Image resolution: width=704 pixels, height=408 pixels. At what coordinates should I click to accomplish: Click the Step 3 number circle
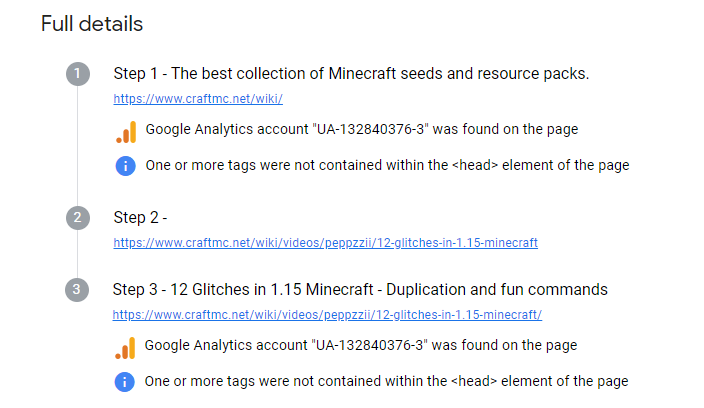pyautogui.click(x=77, y=290)
